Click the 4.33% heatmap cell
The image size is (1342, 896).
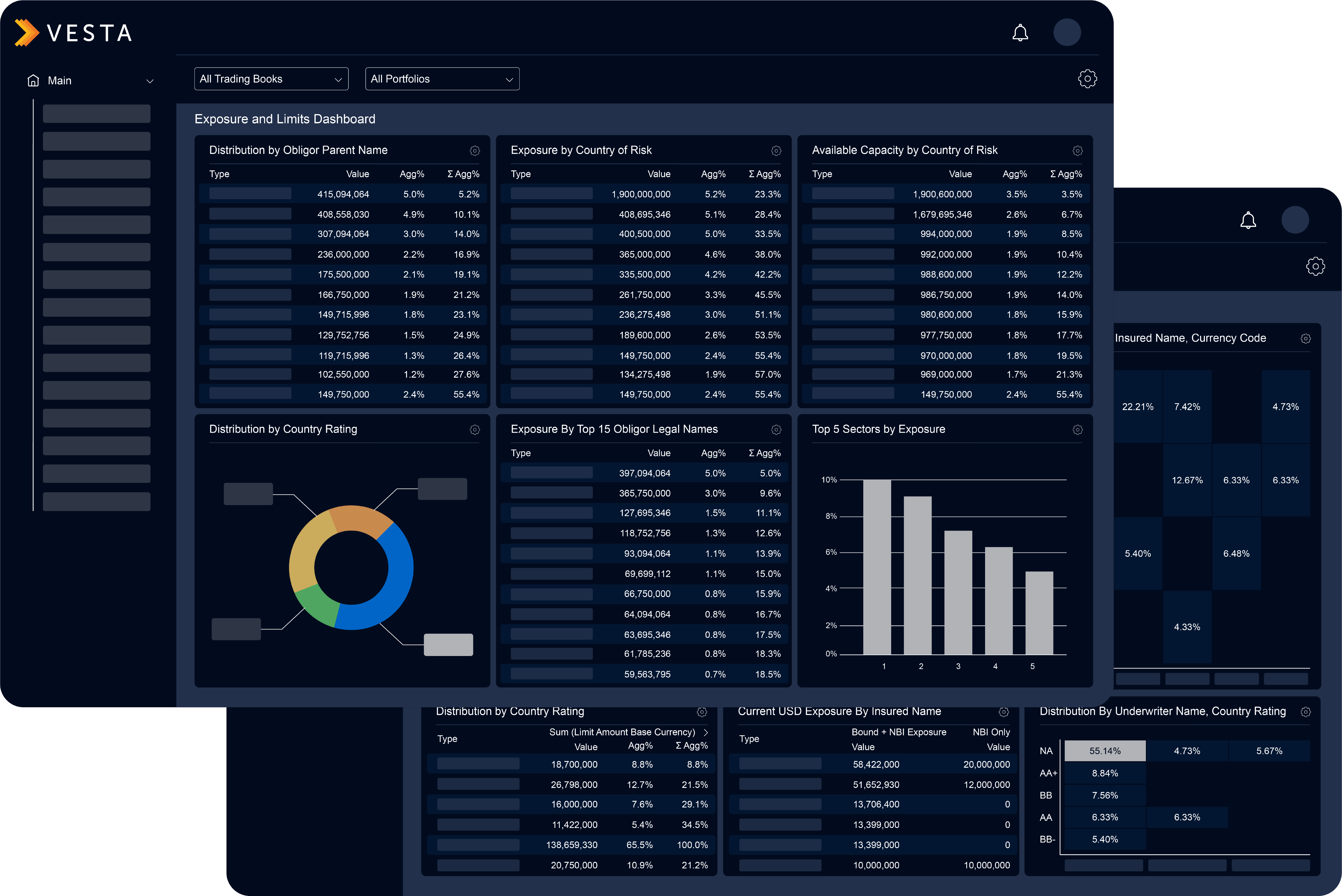pyautogui.click(x=1187, y=627)
